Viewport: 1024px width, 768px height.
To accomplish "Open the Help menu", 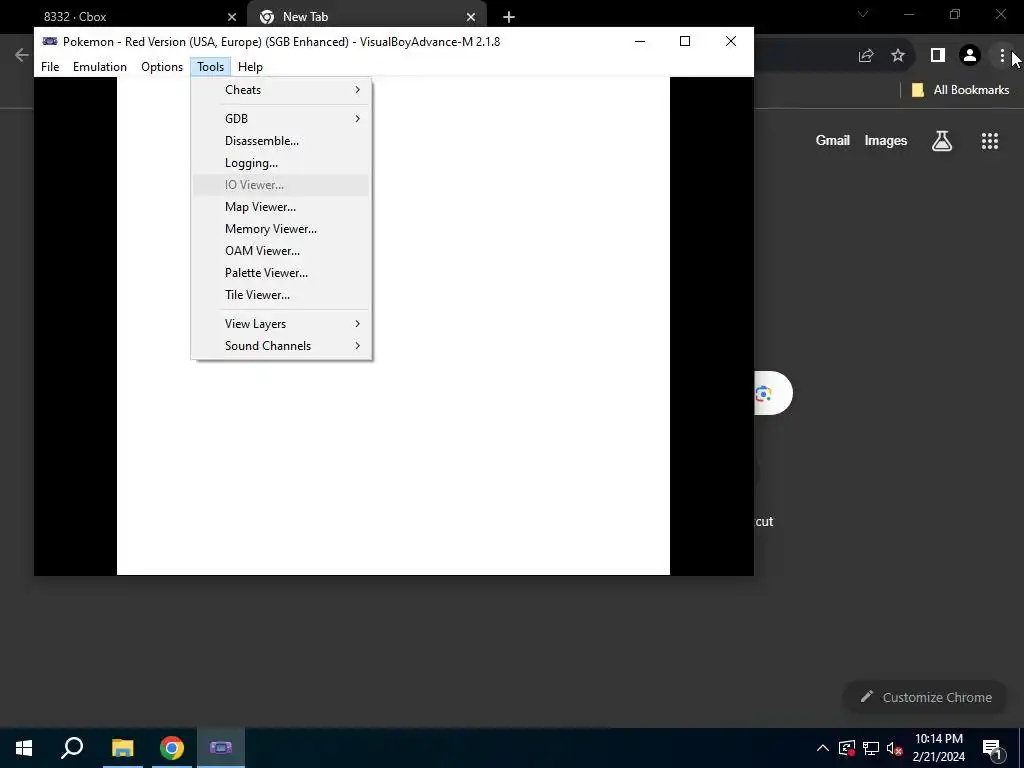I will 250,67.
